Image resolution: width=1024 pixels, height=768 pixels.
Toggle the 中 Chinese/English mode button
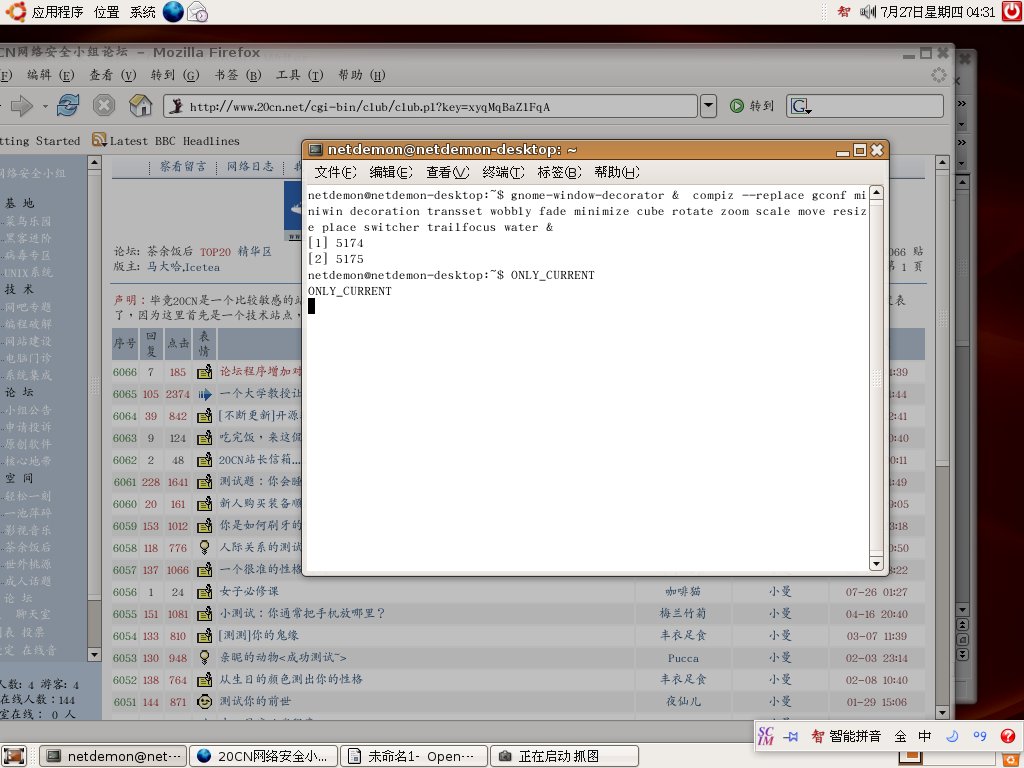tap(925, 736)
